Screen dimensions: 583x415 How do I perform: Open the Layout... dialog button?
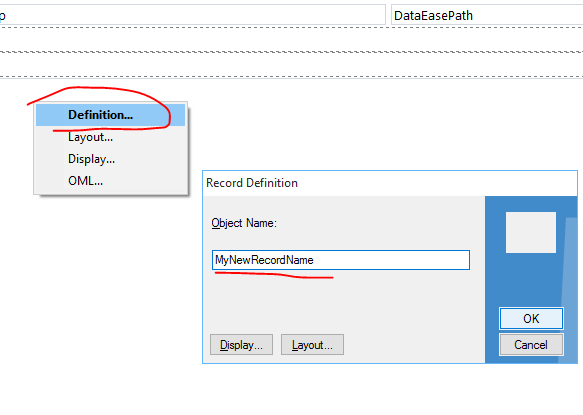point(312,345)
